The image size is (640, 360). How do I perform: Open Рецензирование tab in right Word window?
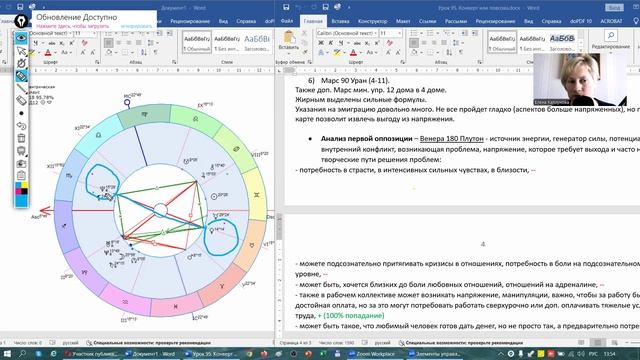click(x=496, y=21)
